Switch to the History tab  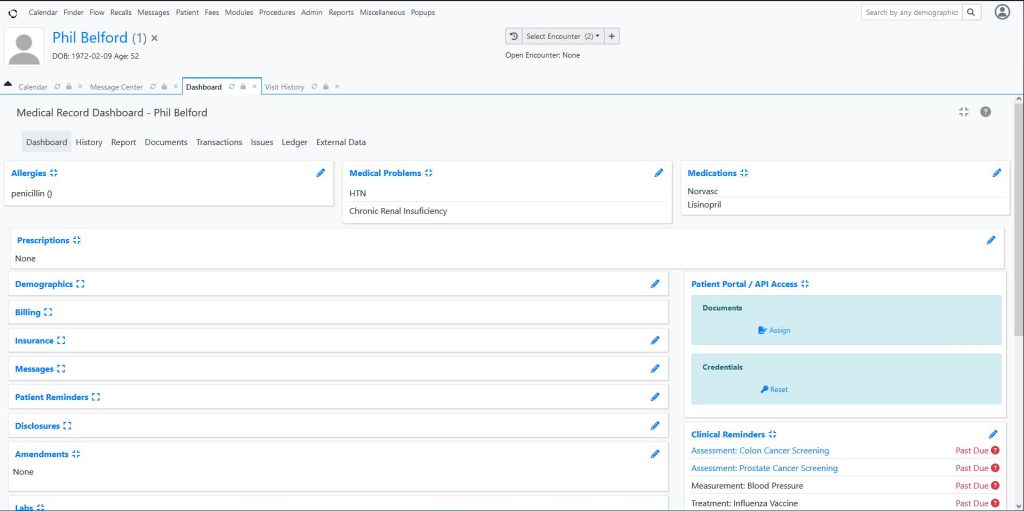coord(89,142)
